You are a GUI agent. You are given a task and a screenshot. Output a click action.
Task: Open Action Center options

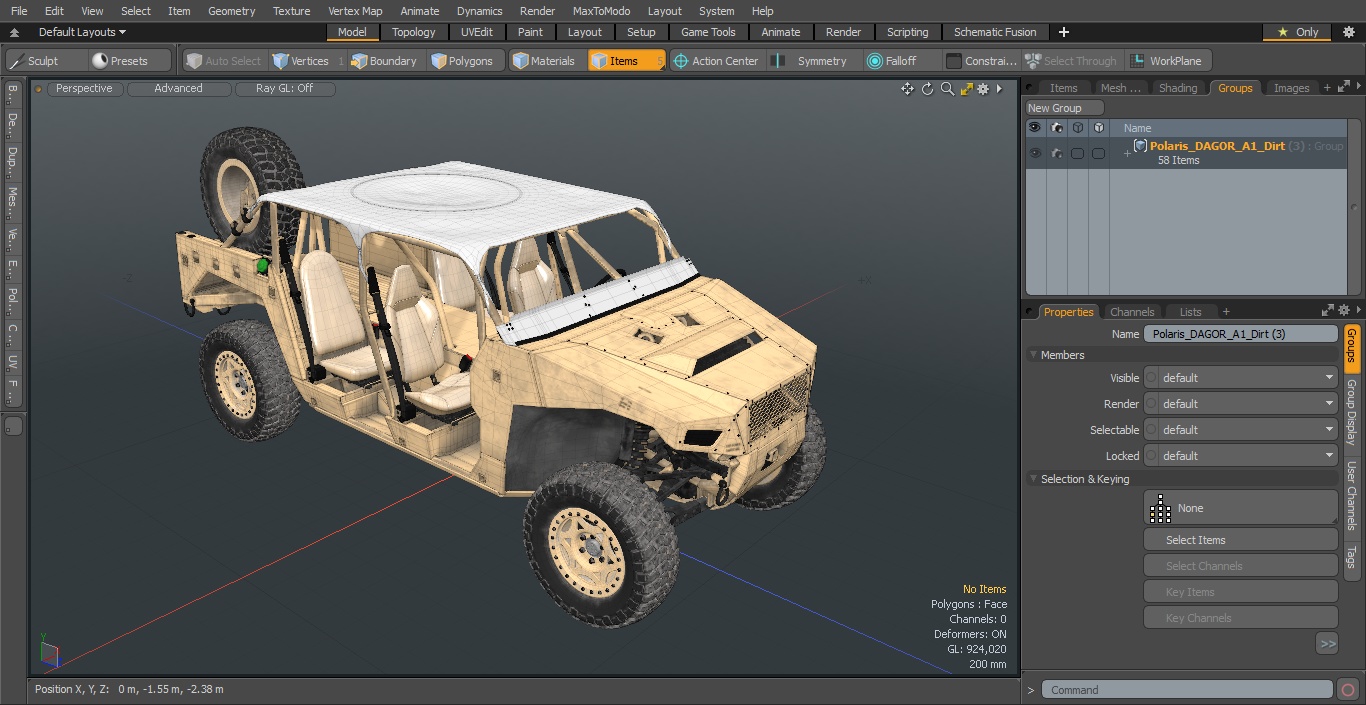pos(716,61)
